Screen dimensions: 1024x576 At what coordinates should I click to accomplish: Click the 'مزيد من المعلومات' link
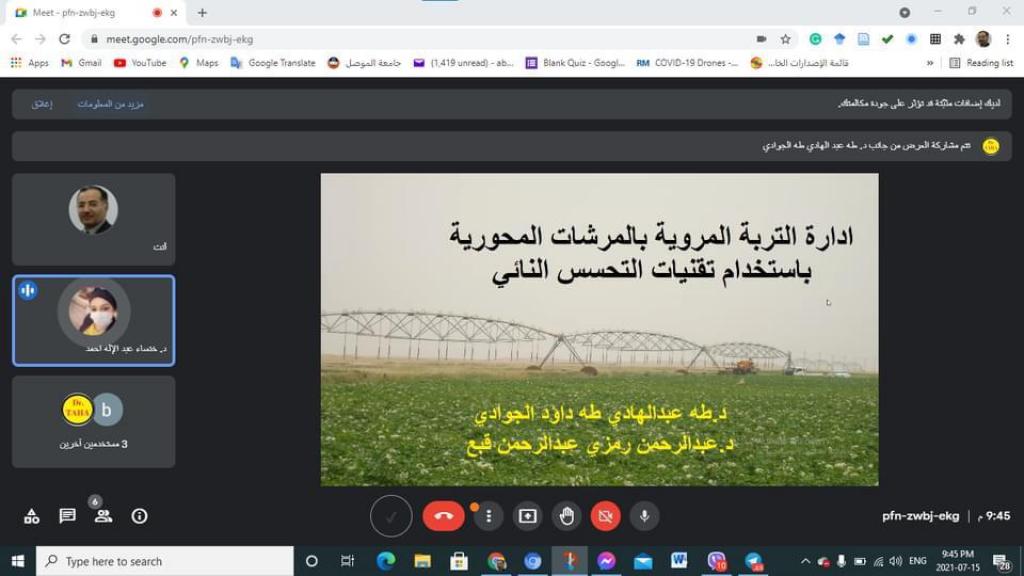tap(111, 104)
